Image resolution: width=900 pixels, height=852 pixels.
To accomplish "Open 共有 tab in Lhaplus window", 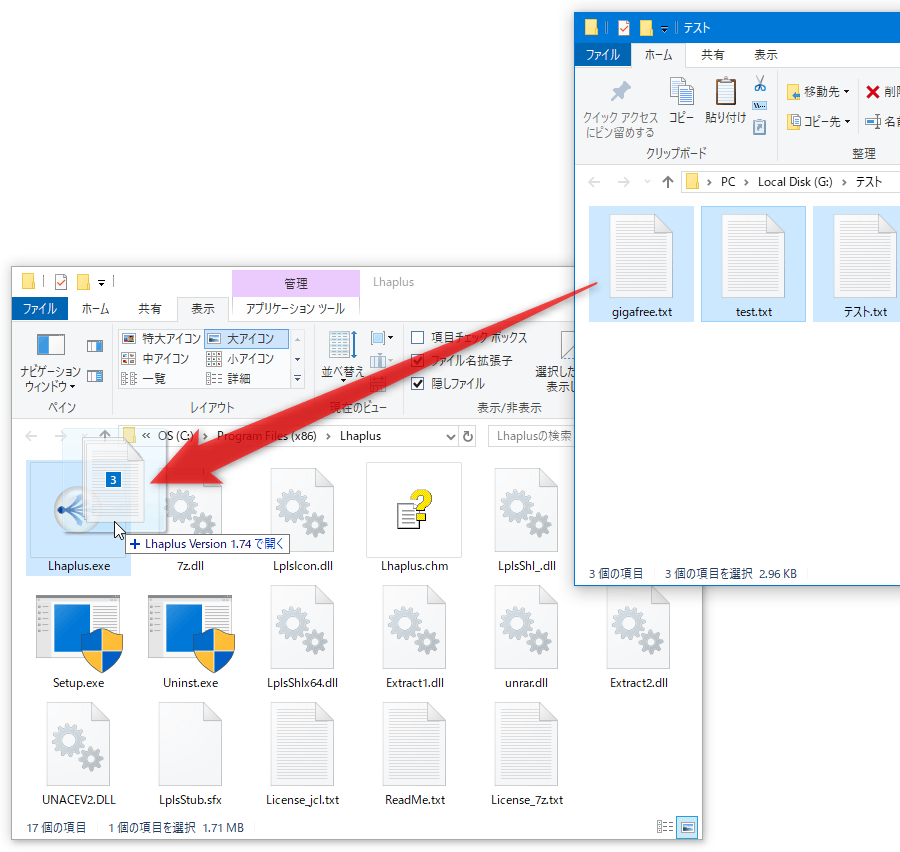I will (x=150, y=309).
